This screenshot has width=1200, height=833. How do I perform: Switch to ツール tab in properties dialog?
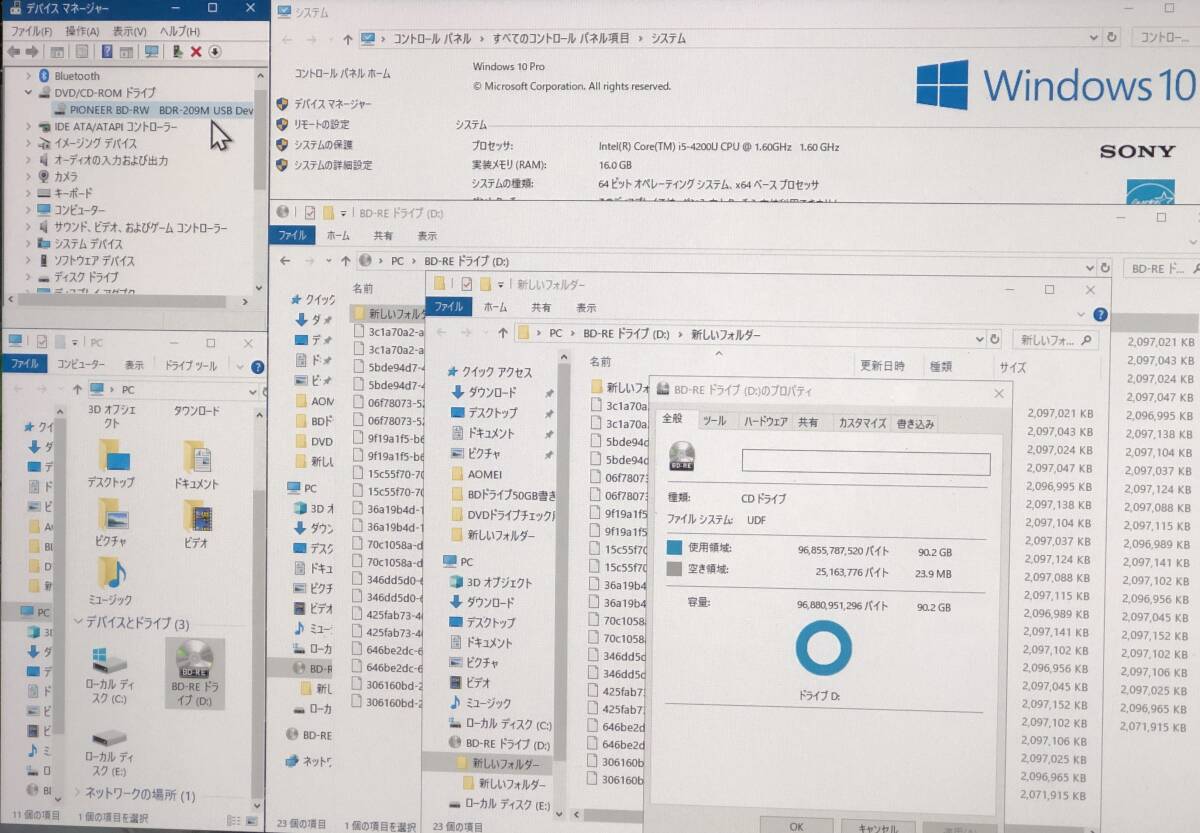tap(714, 423)
